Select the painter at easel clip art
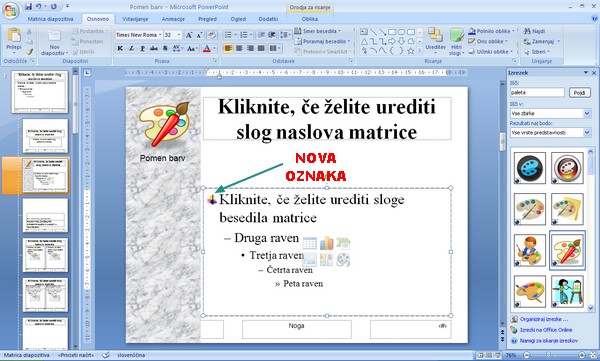Screen dimensions: 600x361 567,292
